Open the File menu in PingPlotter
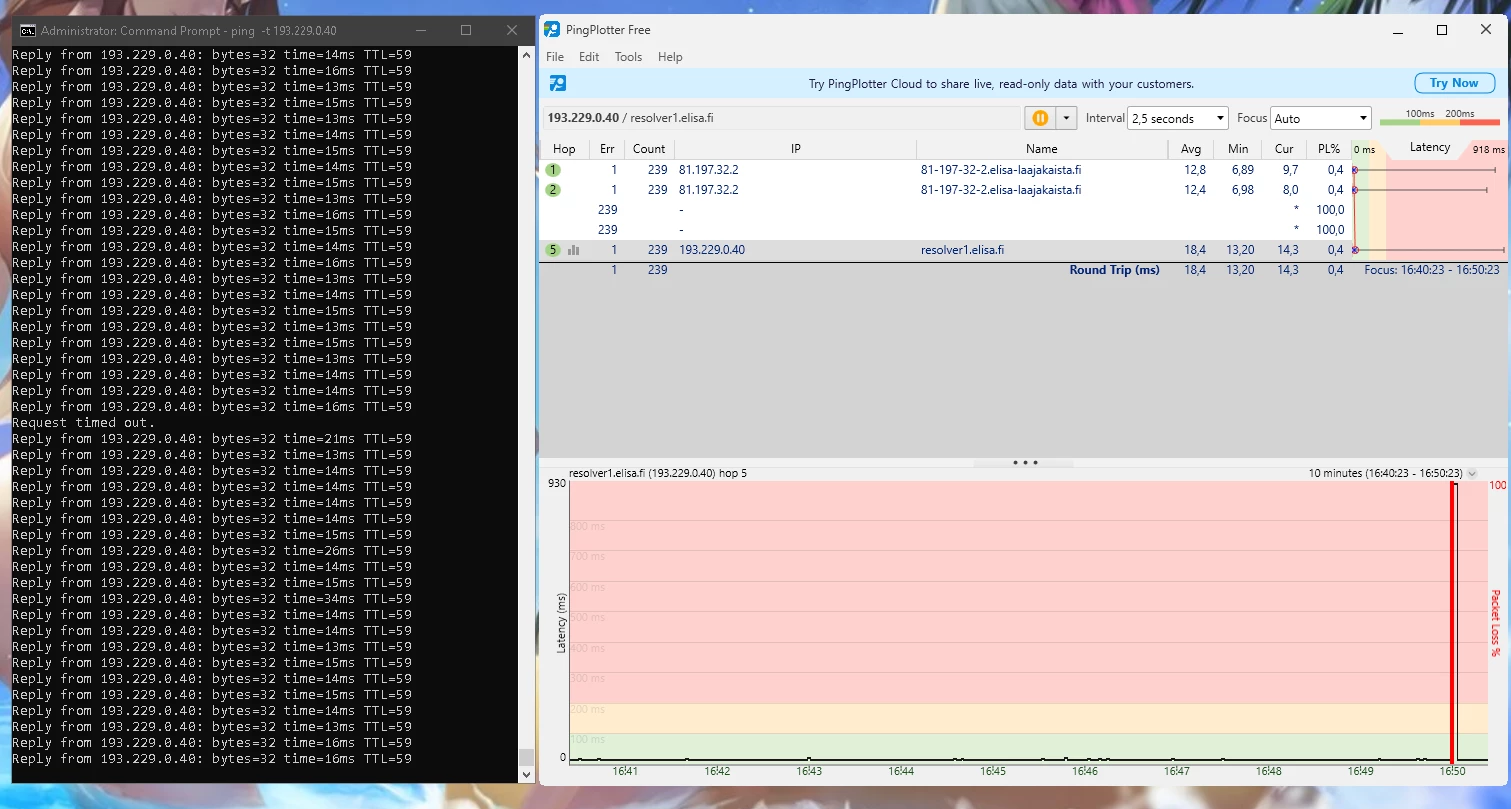This screenshot has height=809, width=1511. point(555,57)
